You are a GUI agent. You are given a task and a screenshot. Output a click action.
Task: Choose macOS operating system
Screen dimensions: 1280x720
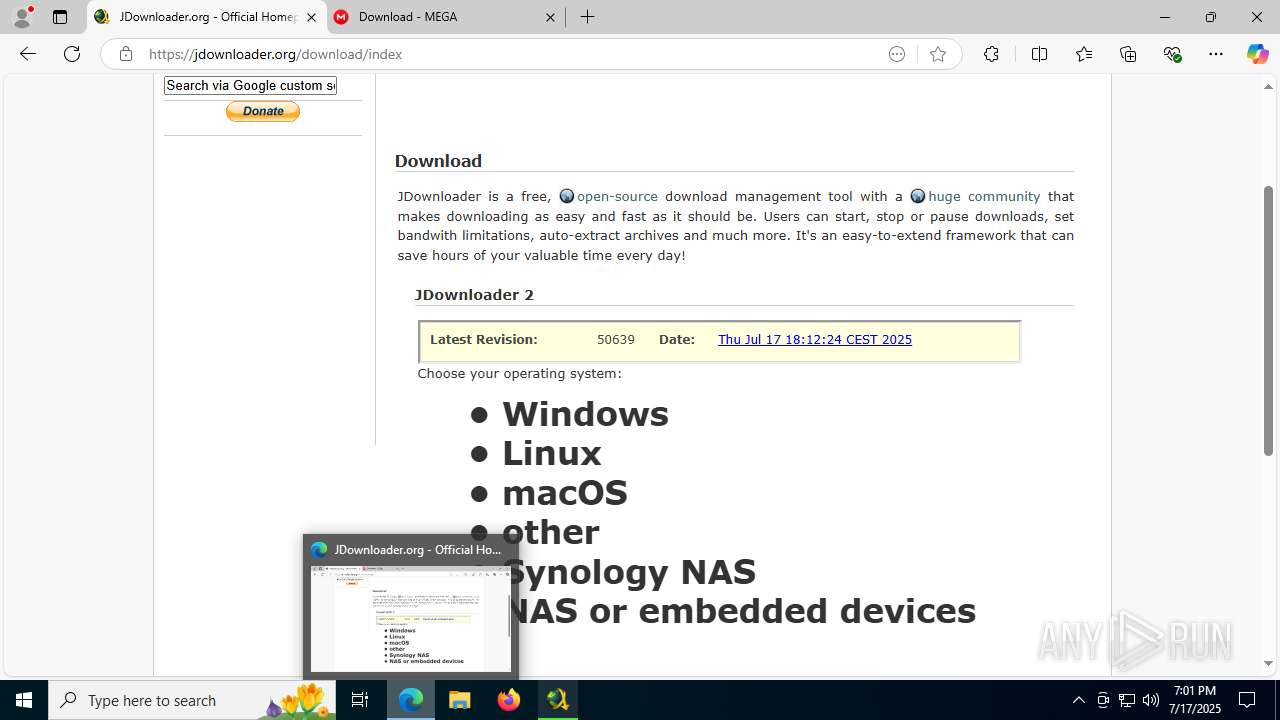[x=565, y=492]
